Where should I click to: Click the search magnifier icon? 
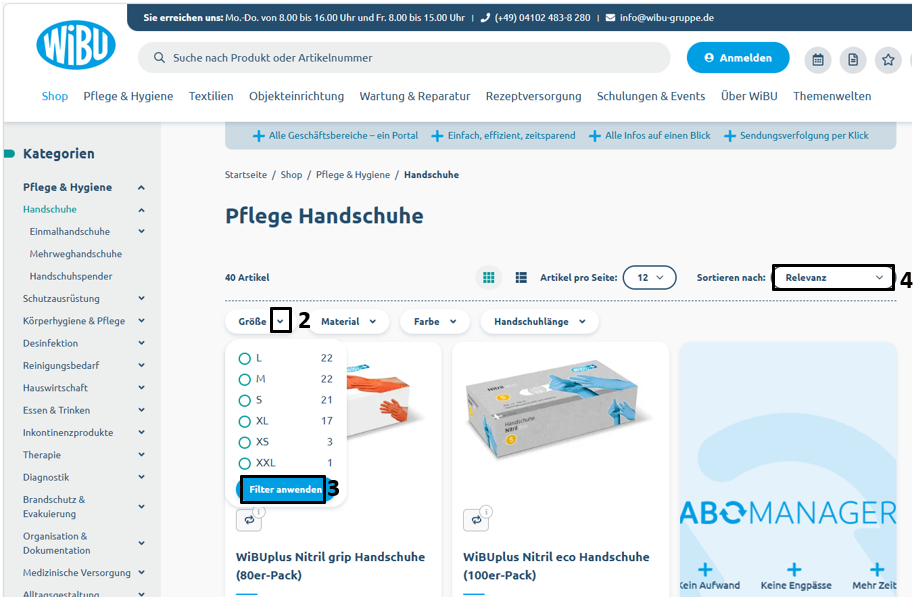click(159, 58)
